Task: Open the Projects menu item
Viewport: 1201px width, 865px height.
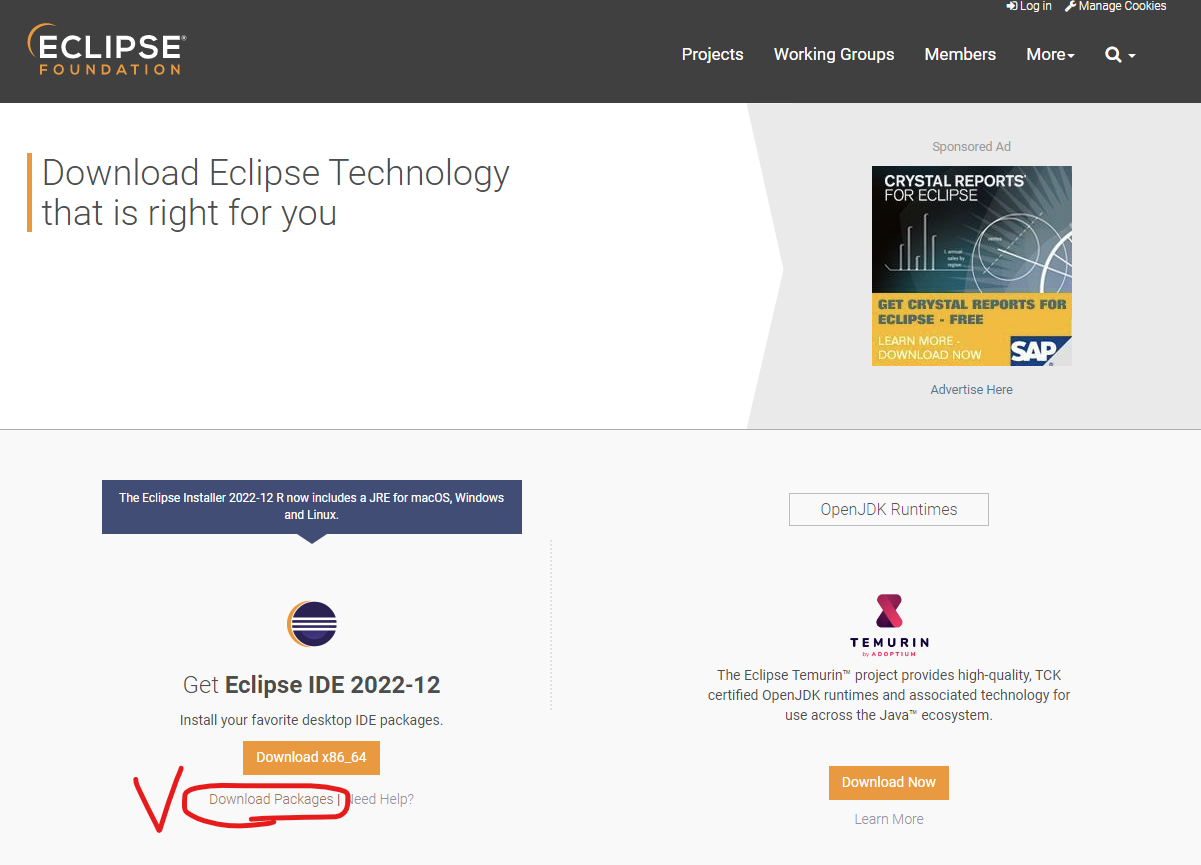Action: [712, 55]
